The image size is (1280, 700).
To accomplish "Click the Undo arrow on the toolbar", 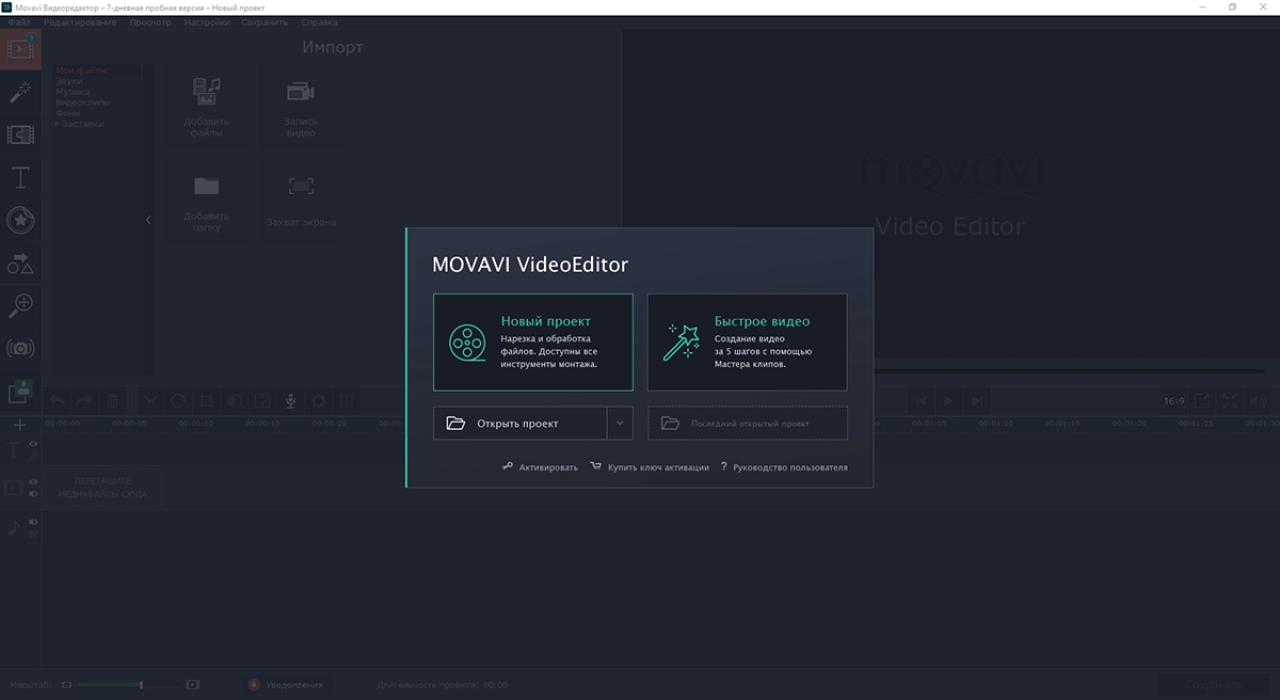I will 57,401.
